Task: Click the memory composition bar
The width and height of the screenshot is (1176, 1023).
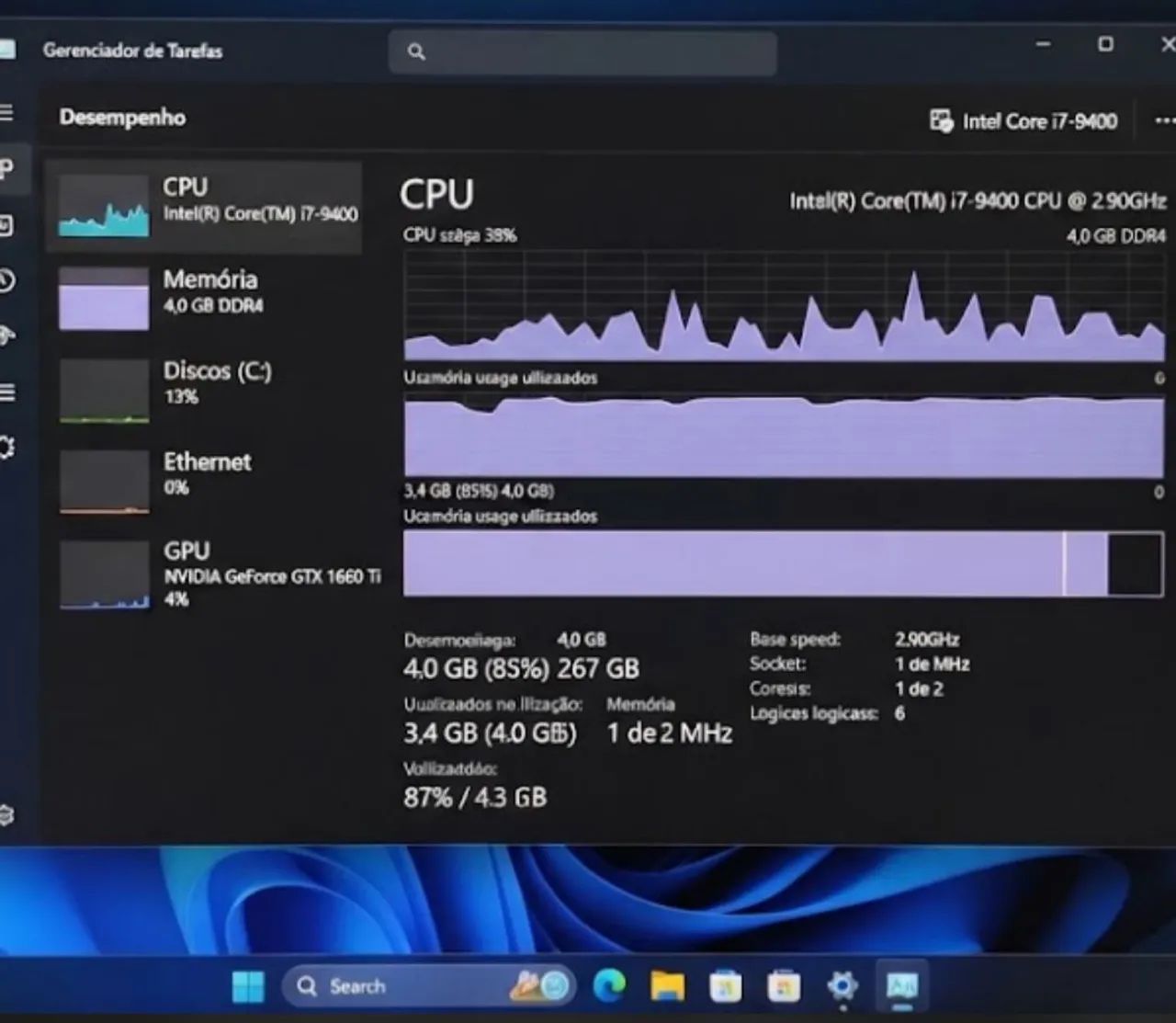Action: 784,563
